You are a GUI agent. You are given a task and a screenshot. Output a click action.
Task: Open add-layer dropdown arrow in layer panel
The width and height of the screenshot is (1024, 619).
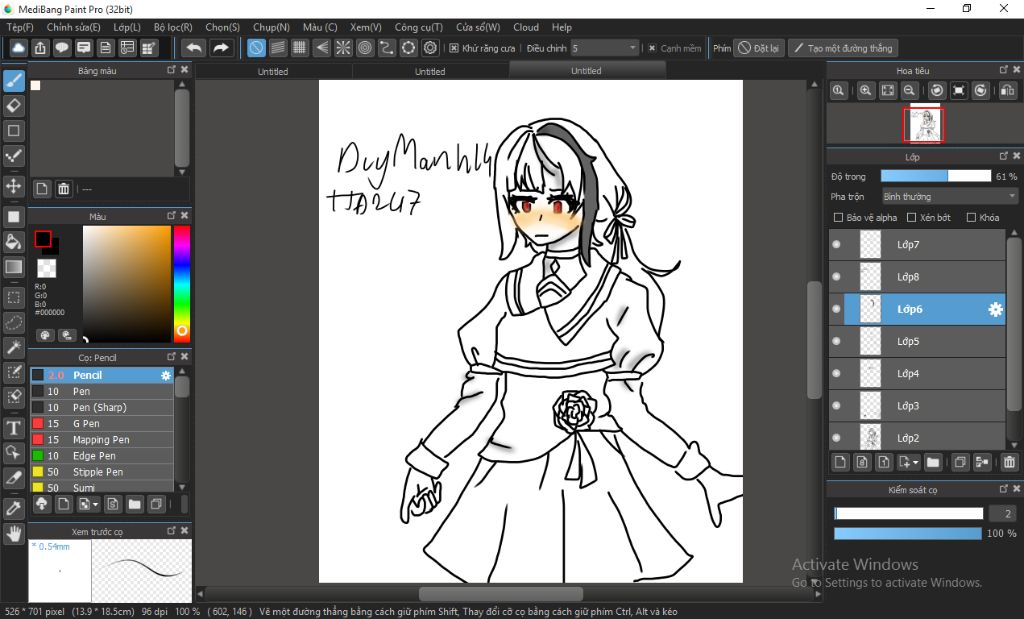pyautogui.click(x=916, y=463)
